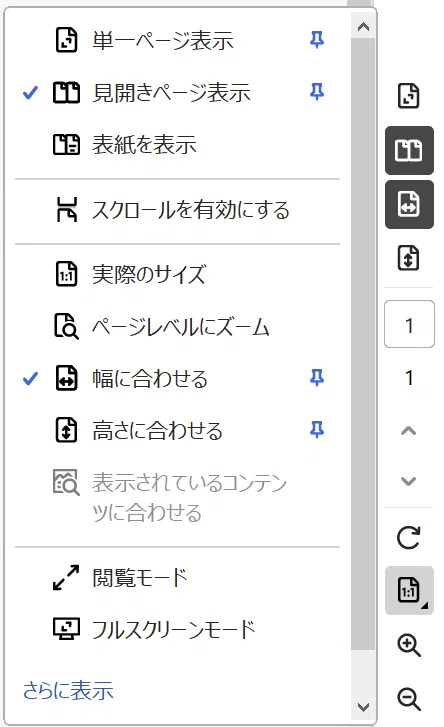Go to previous page with up chevron
Image resolution: width=444 pixels, height=727 pixels.
point(408,431)
